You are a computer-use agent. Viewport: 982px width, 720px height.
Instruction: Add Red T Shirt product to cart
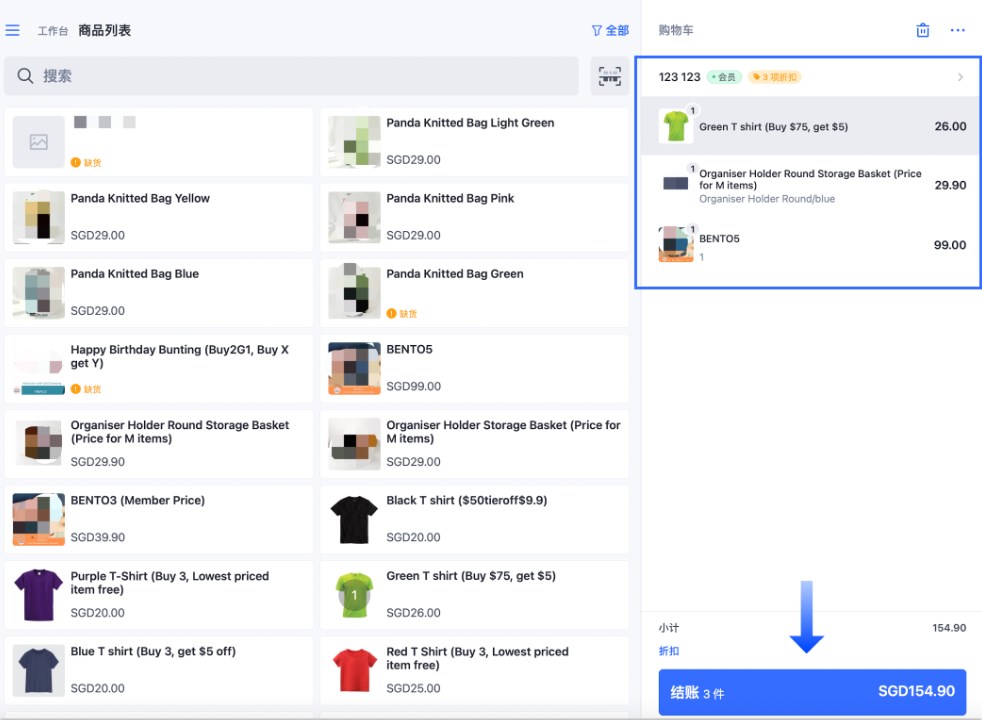click(x=474, y=671)
